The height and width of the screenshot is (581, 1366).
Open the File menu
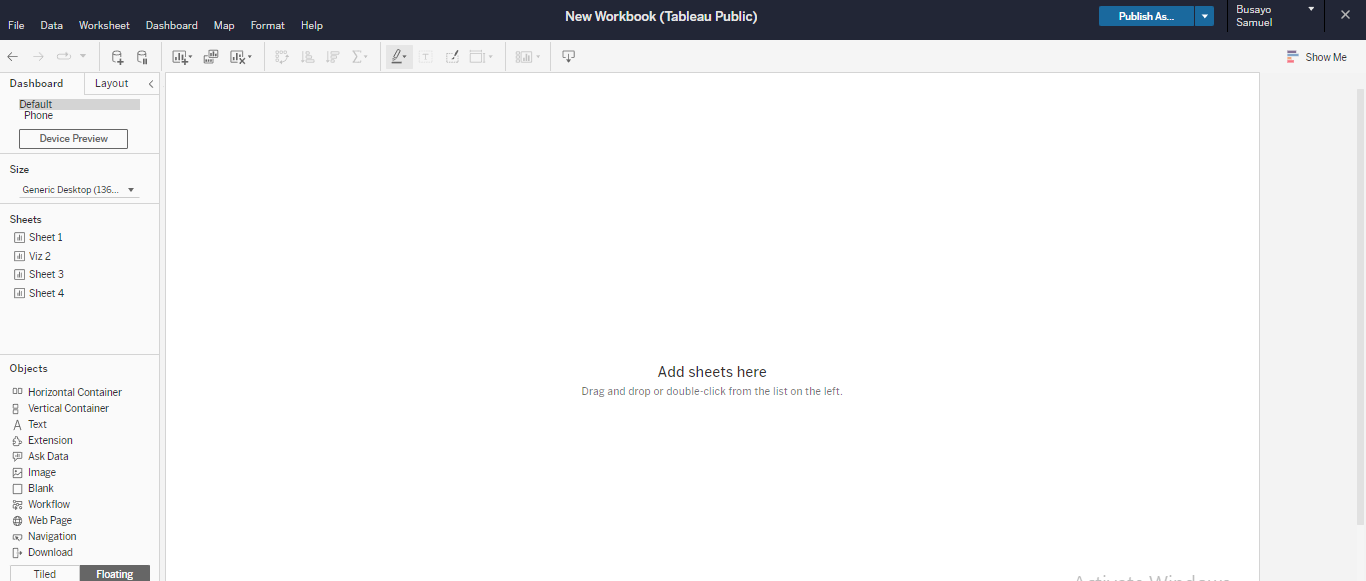click(x=16, y=25)
